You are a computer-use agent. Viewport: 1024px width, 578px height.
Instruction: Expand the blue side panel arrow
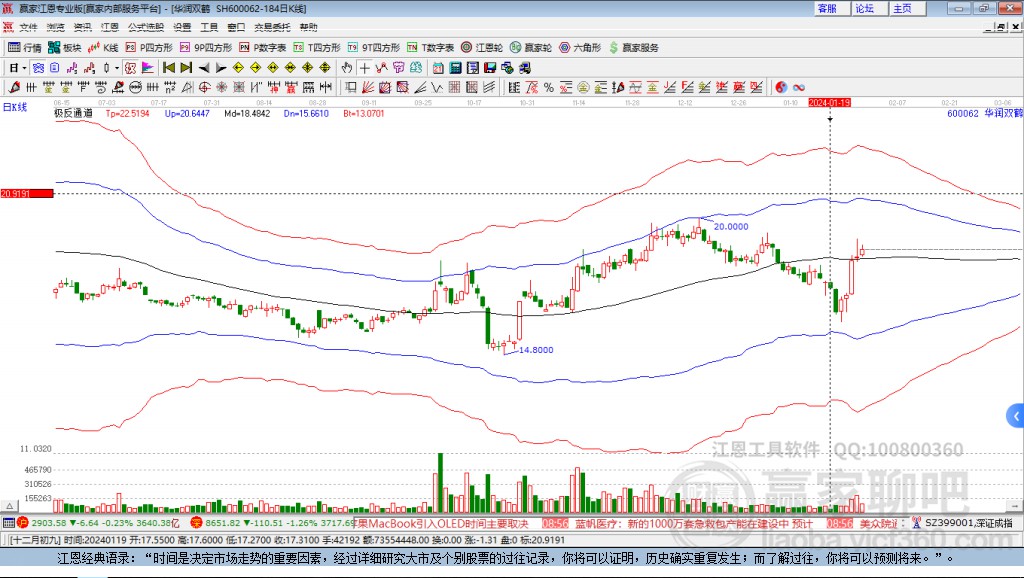1016,415
